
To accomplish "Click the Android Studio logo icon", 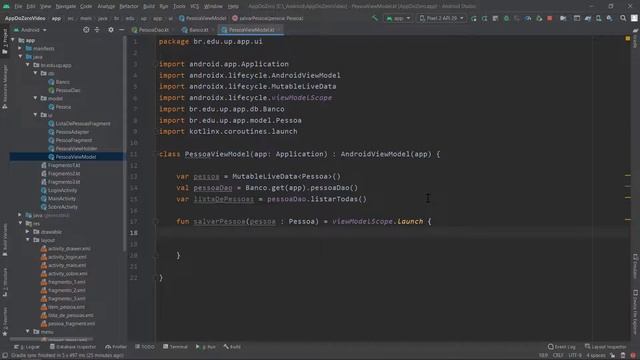I will click(x=6, y=6).
